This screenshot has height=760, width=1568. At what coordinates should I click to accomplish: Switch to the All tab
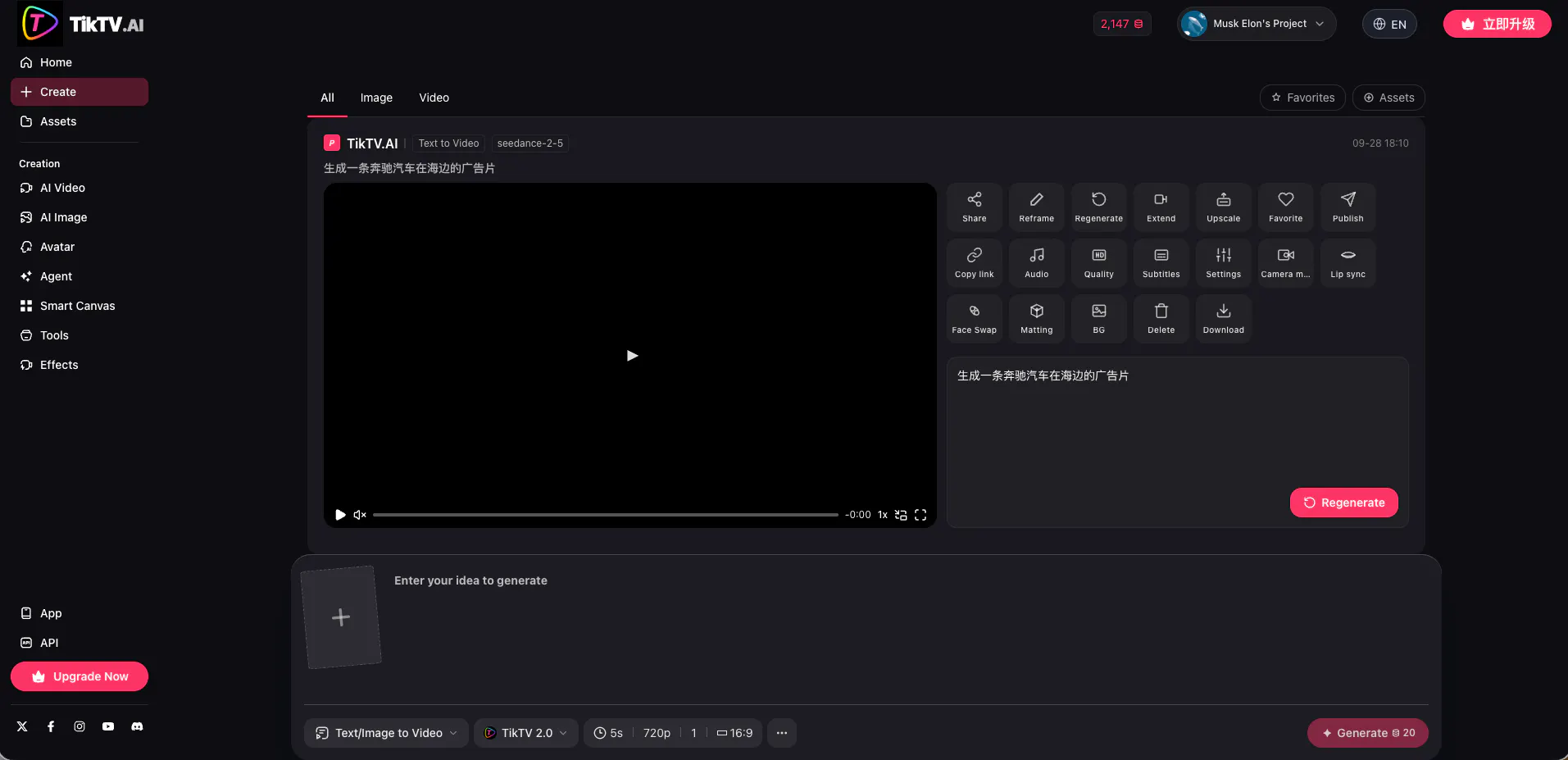(327, 98)
